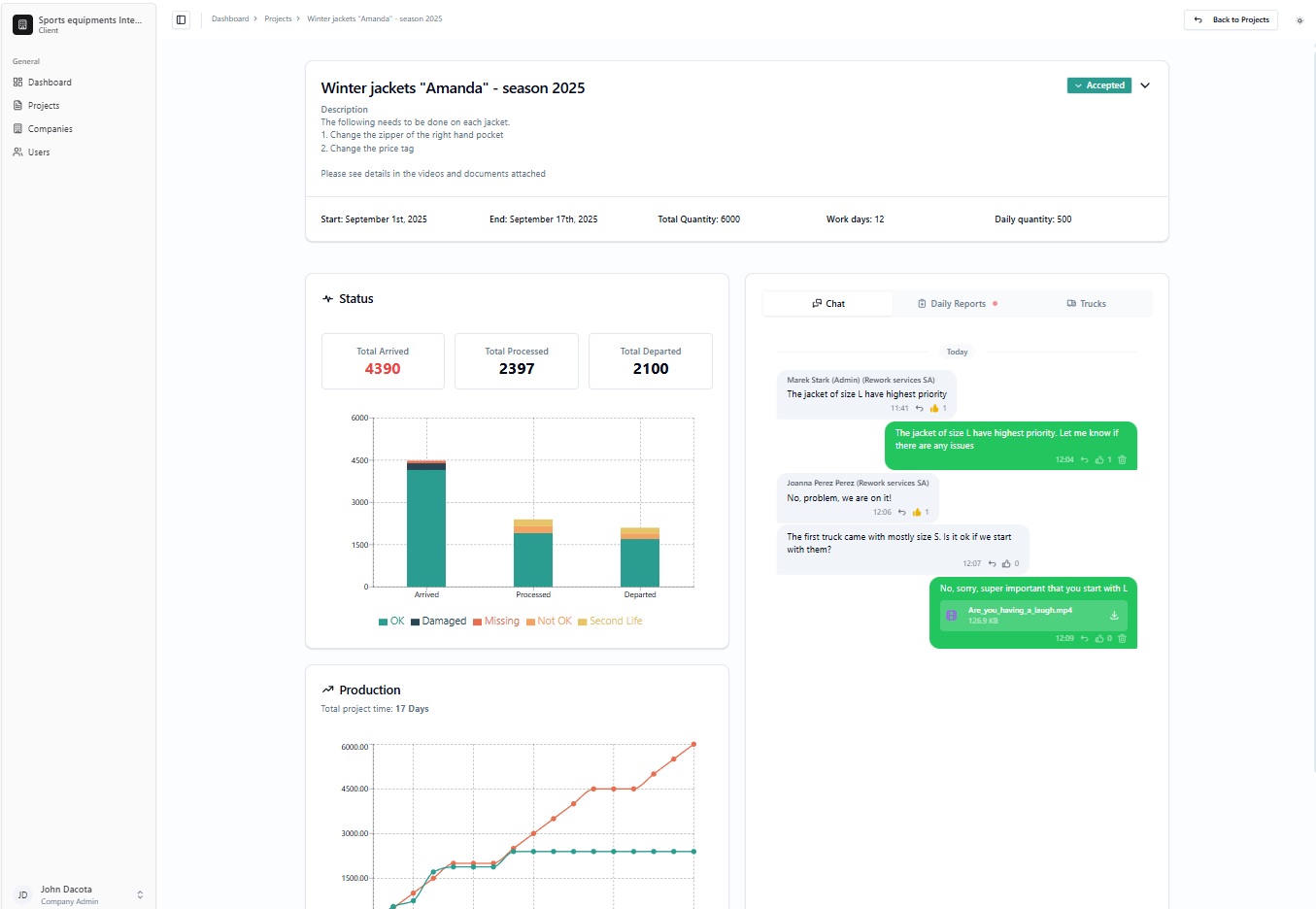Image resolution: width=1316 pixels, height=909 pixels.
Task: Reply to Marek Stark's 11:41 message
Action: tap(919, 409)
